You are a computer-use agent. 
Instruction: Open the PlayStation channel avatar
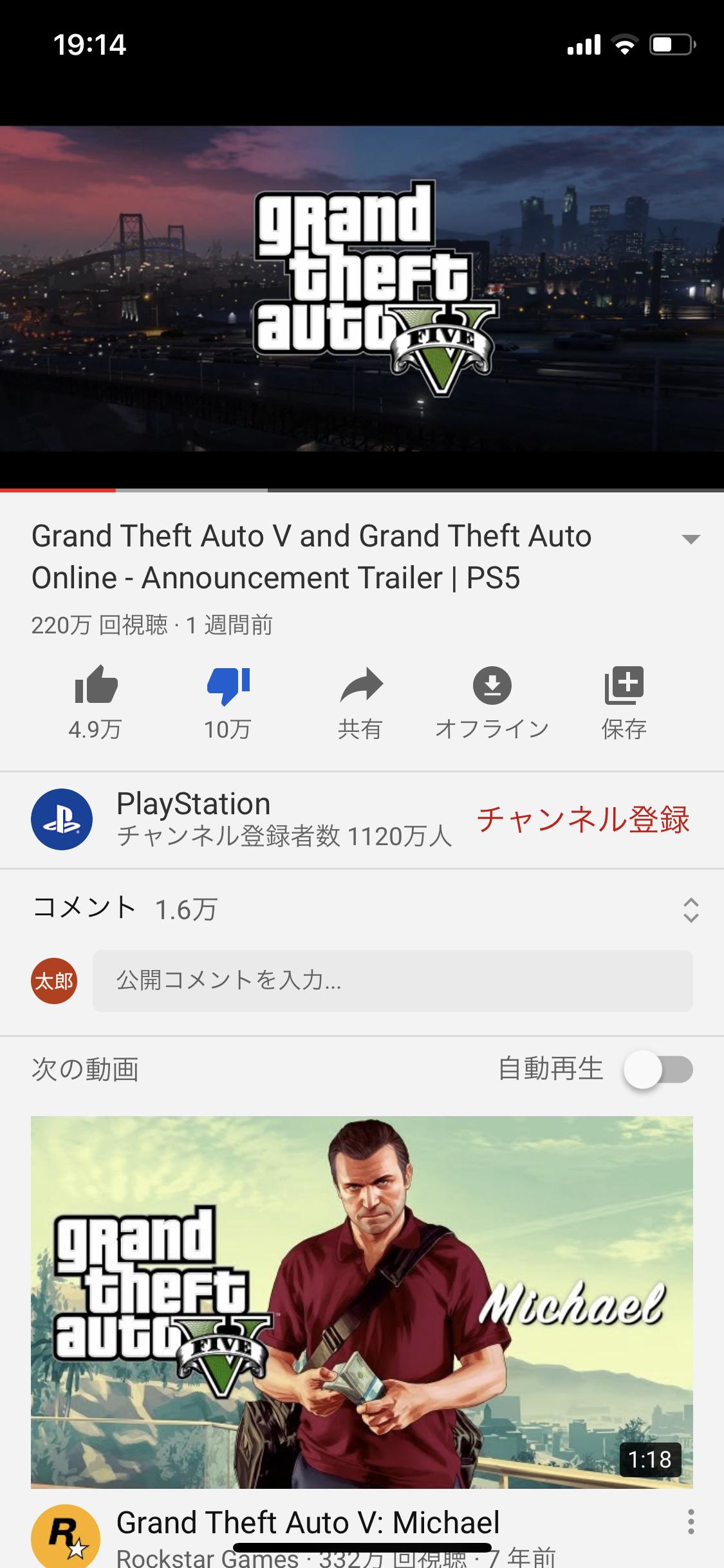62,819
